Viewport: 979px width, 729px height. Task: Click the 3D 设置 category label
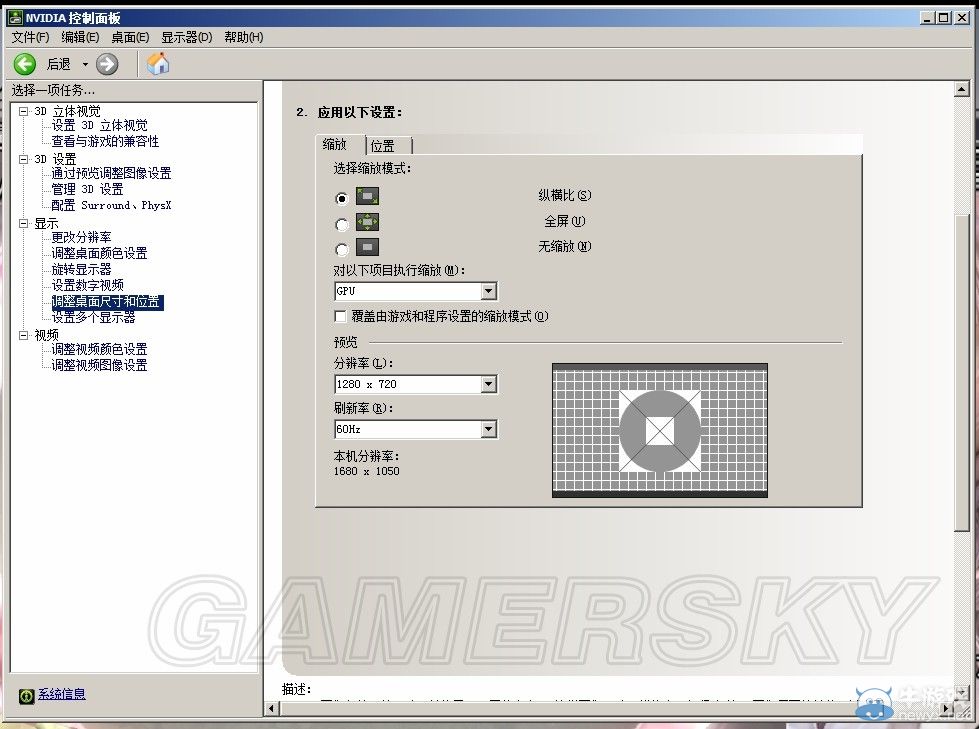(55, 159)
